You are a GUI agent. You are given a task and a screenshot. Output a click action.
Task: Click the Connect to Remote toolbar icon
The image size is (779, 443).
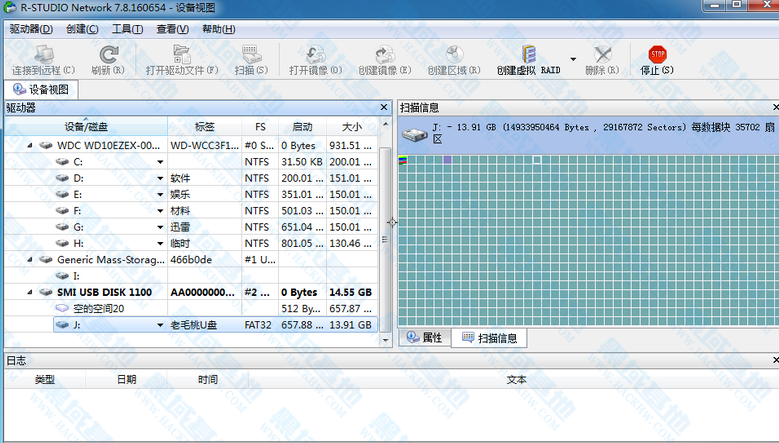[44, 54]
